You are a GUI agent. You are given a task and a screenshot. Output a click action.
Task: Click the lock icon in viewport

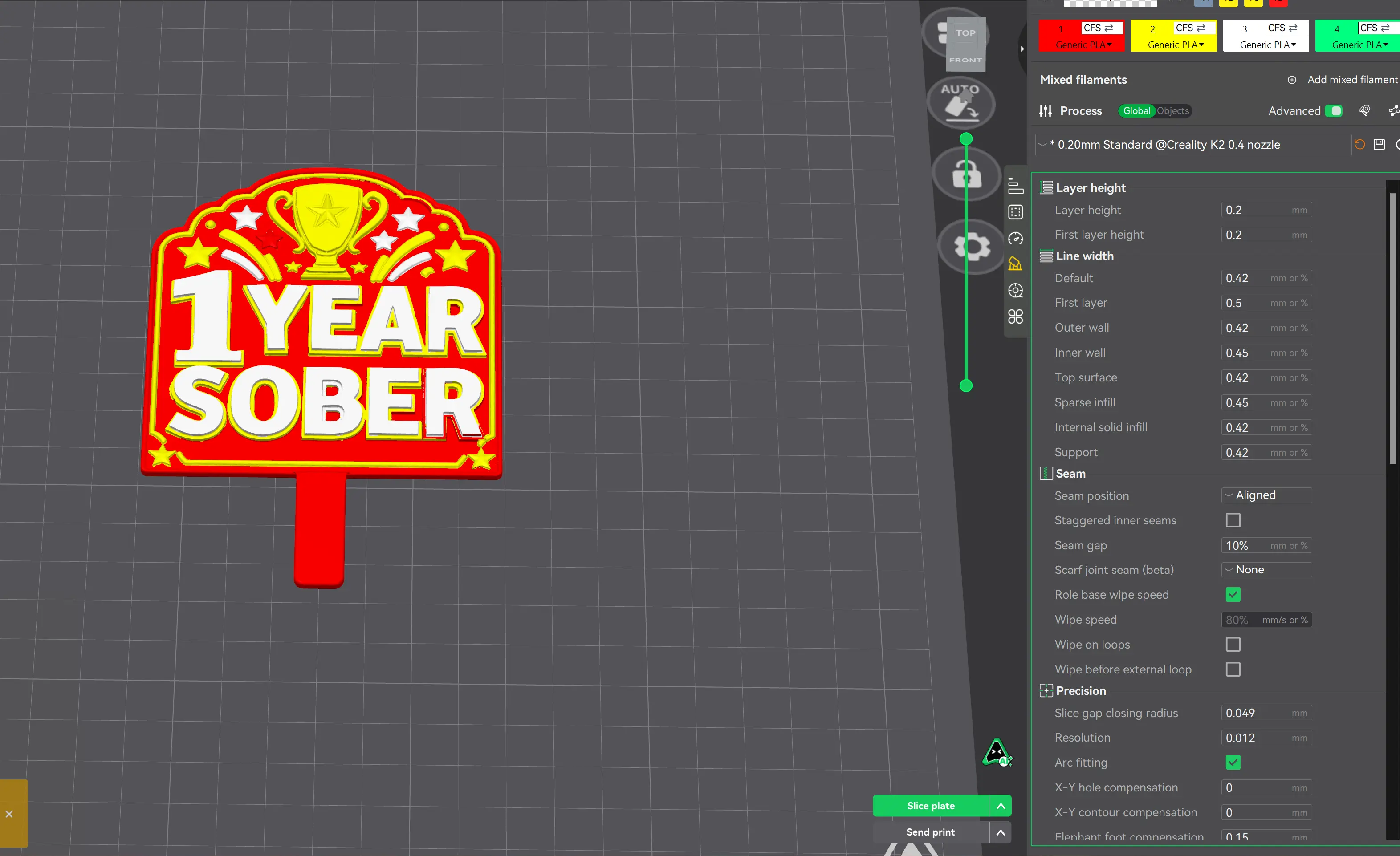click(966, 174)
